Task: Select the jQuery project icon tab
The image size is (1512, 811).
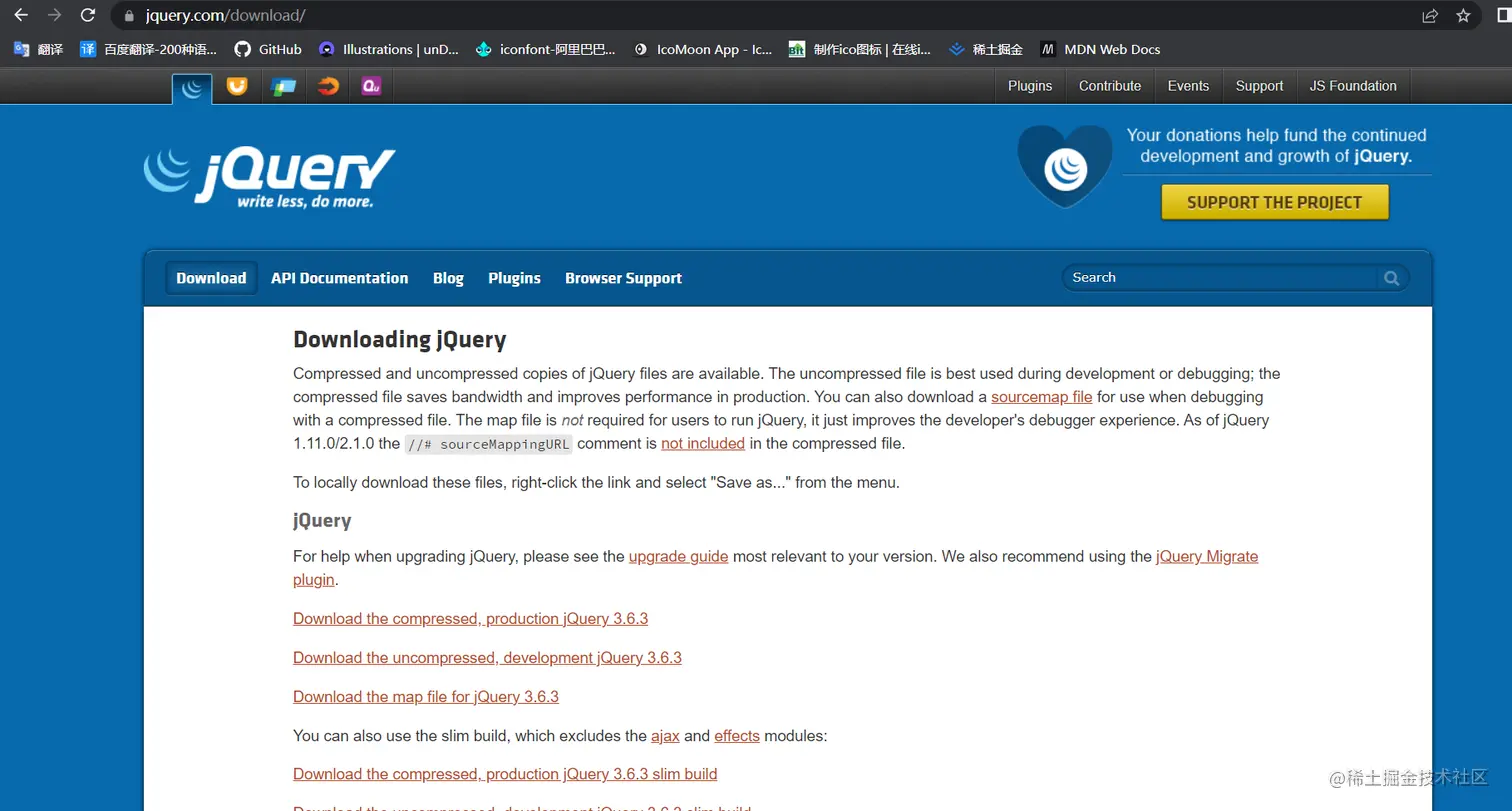Action: pos(192,88)
